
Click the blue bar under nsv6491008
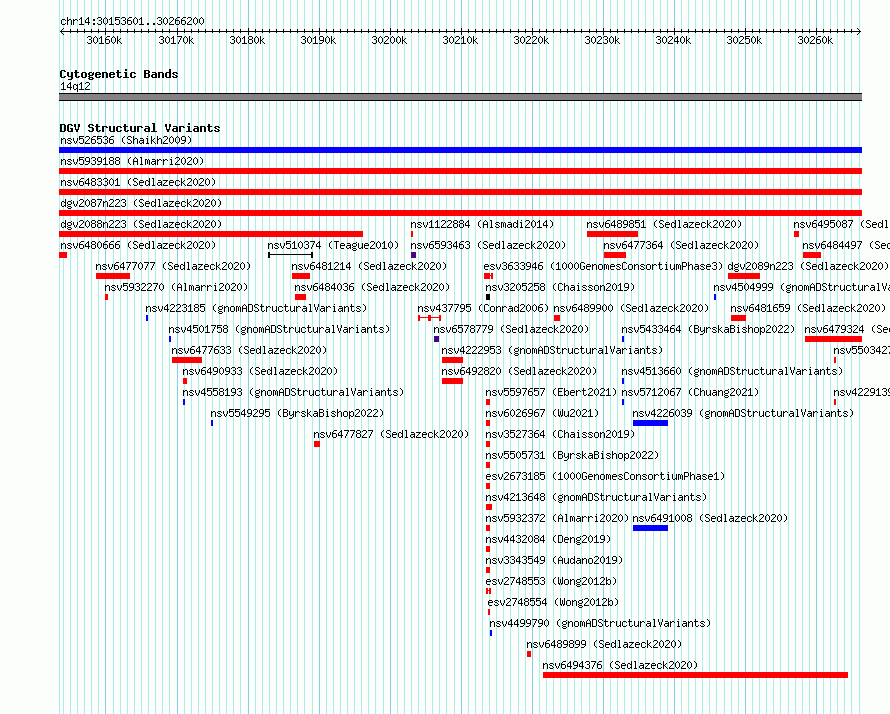pos(650,528)
